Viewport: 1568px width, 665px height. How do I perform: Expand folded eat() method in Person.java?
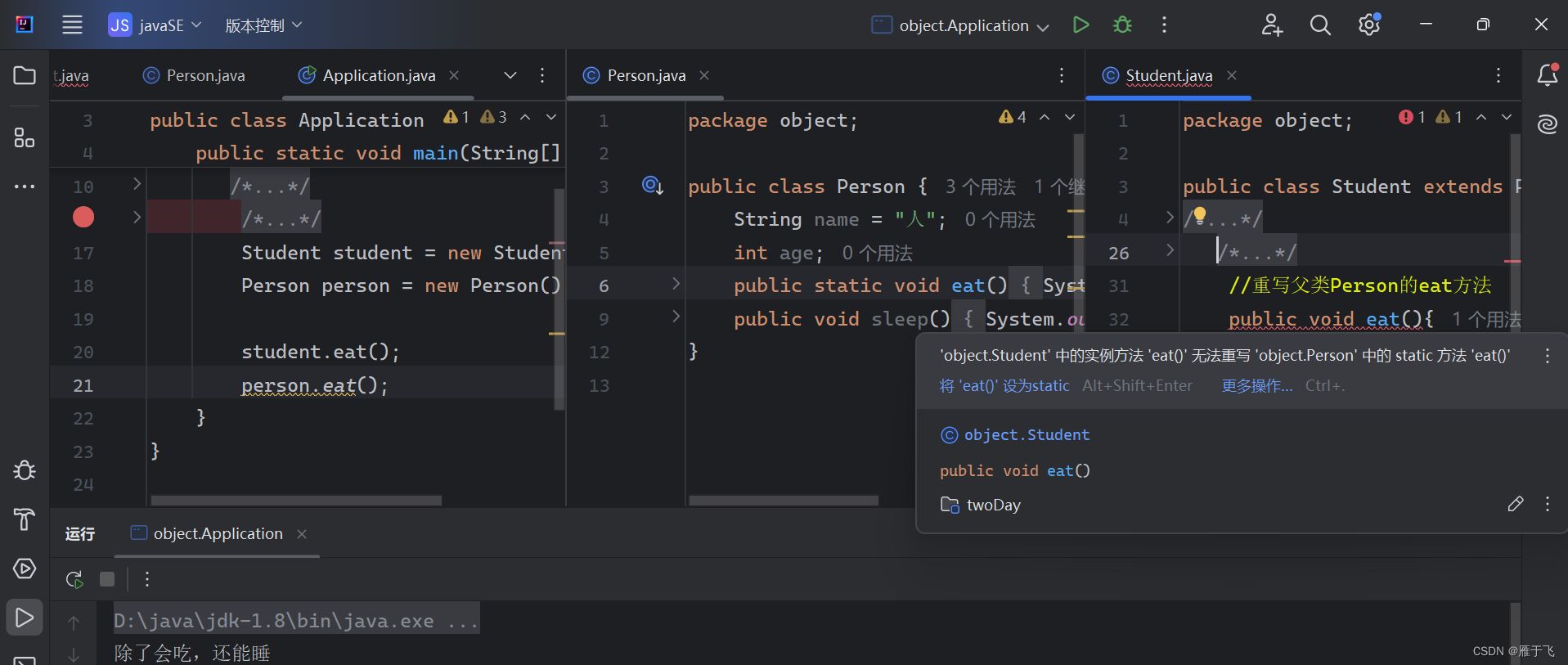point(676,283)
